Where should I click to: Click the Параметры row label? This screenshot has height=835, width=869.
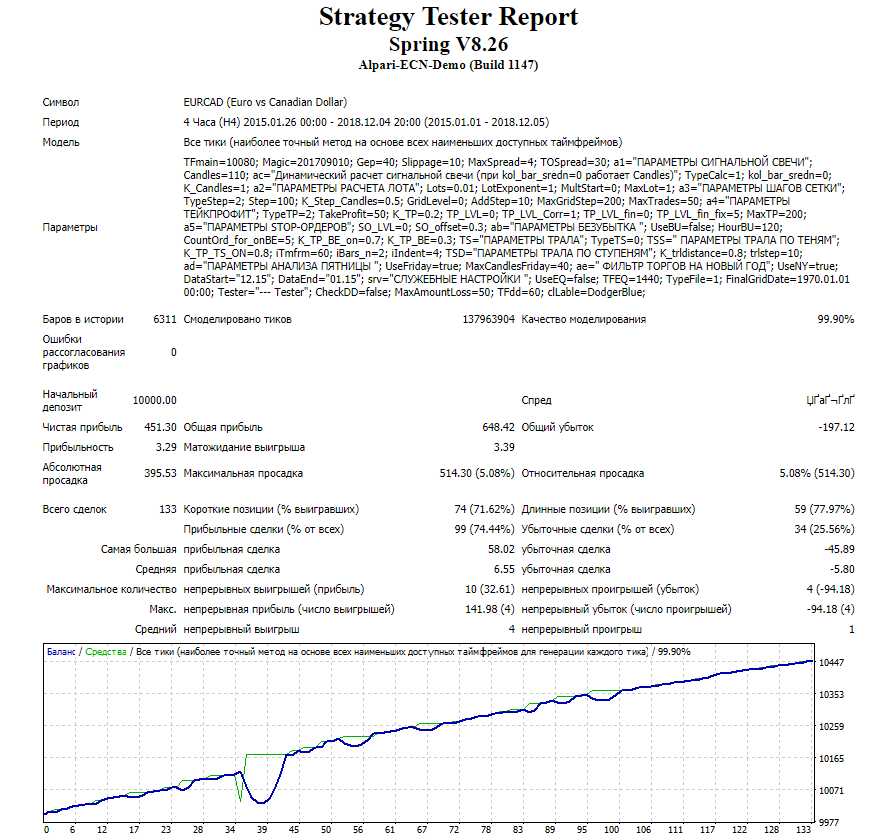pos(70,227)
